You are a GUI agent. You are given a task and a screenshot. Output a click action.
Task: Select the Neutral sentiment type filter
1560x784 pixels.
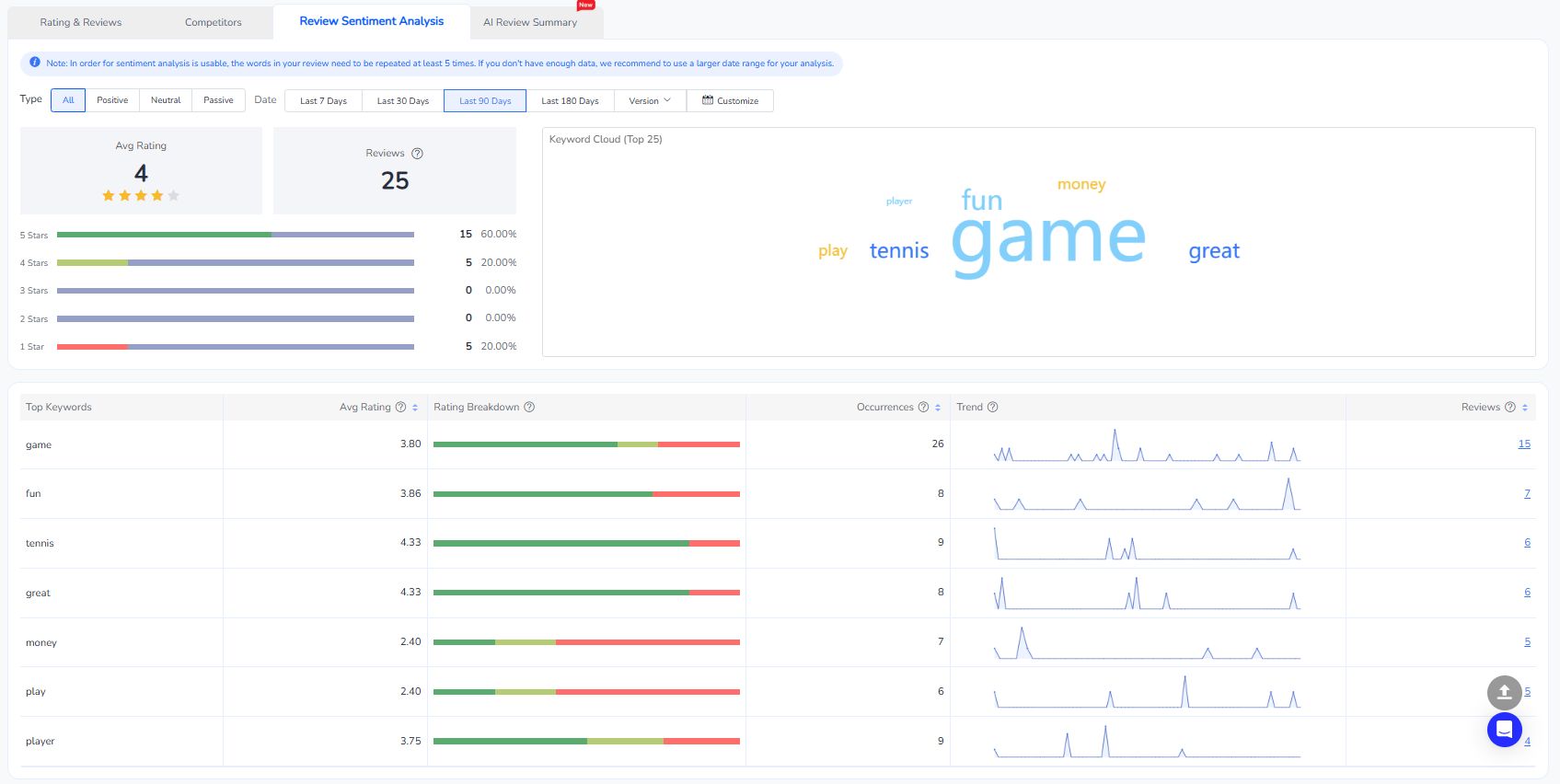[x=166, y=100]
